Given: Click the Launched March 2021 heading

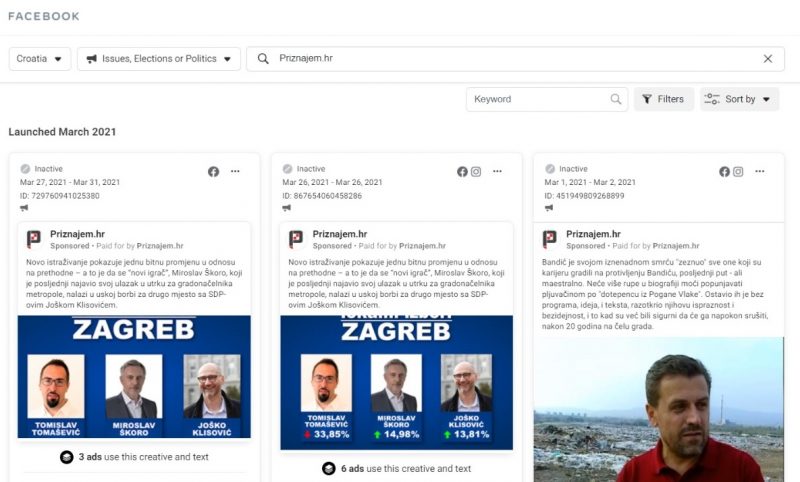Looking at the screenshot, I should pos(62,132).
